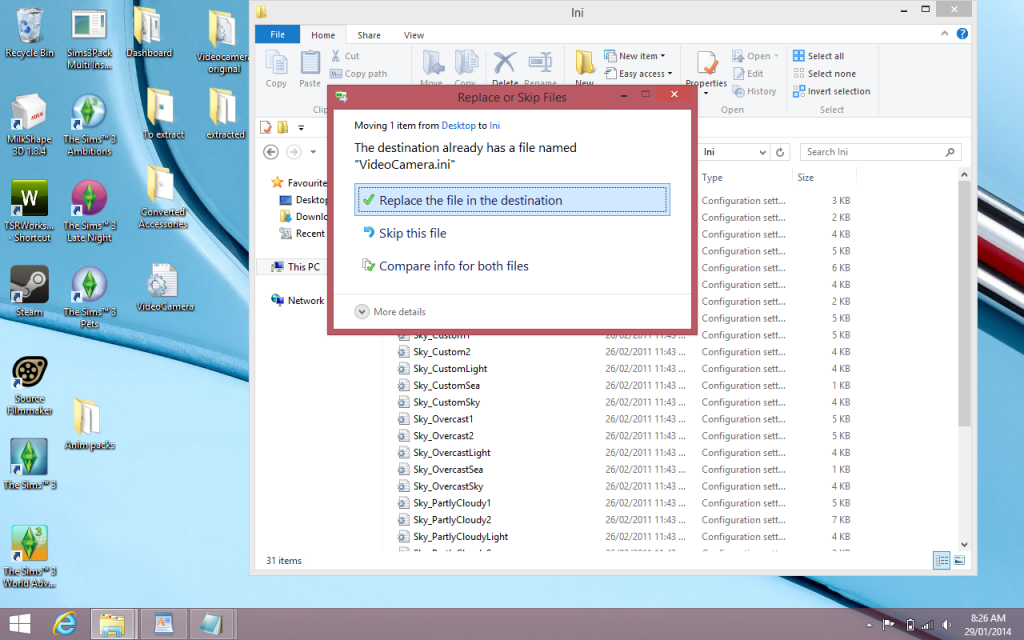Select the extracted folder on desktop
This screenshot has height=640, width=1024.
[225, 114]
